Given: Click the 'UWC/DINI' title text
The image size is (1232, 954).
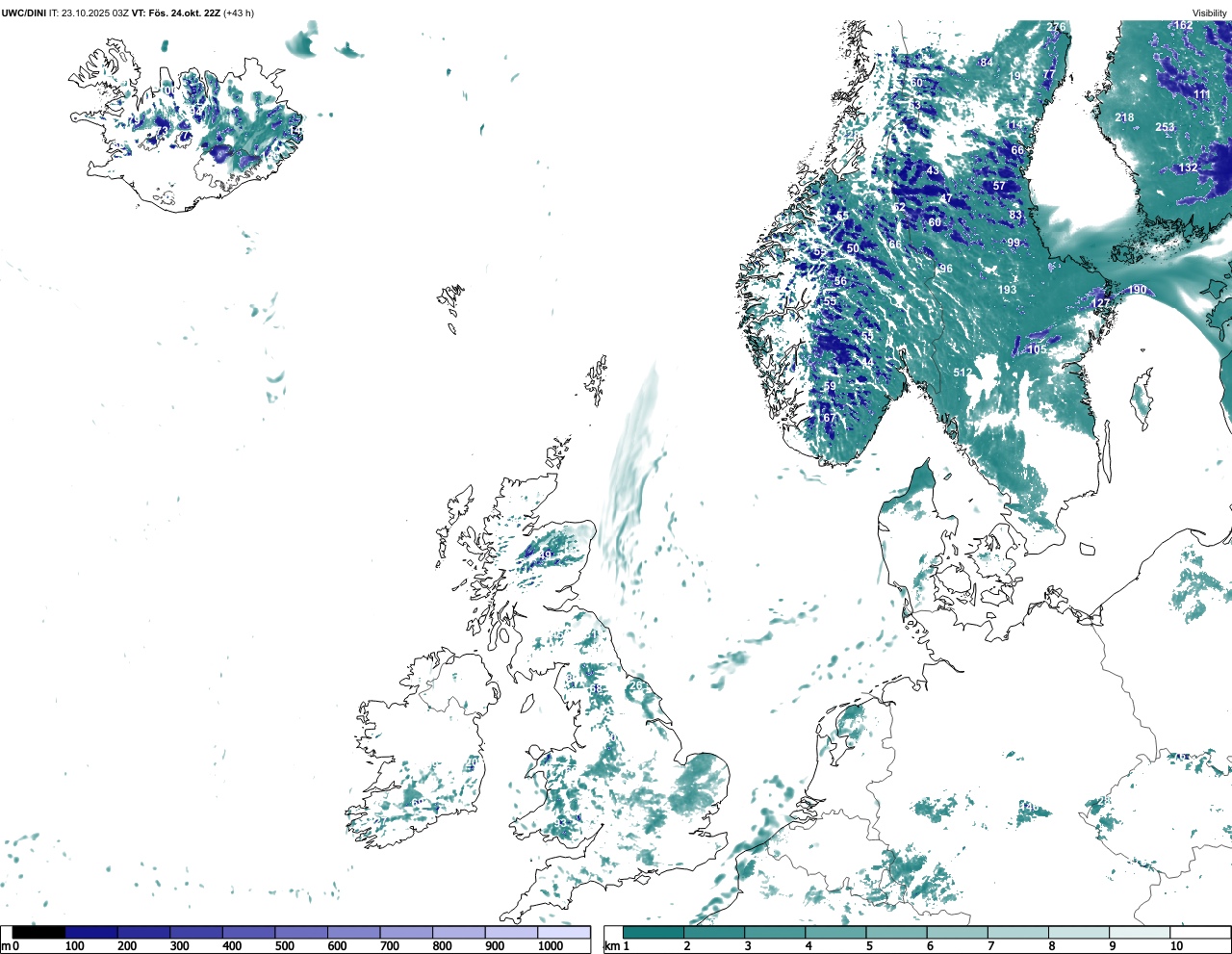Looking at the screenshot, I should 24,13.
